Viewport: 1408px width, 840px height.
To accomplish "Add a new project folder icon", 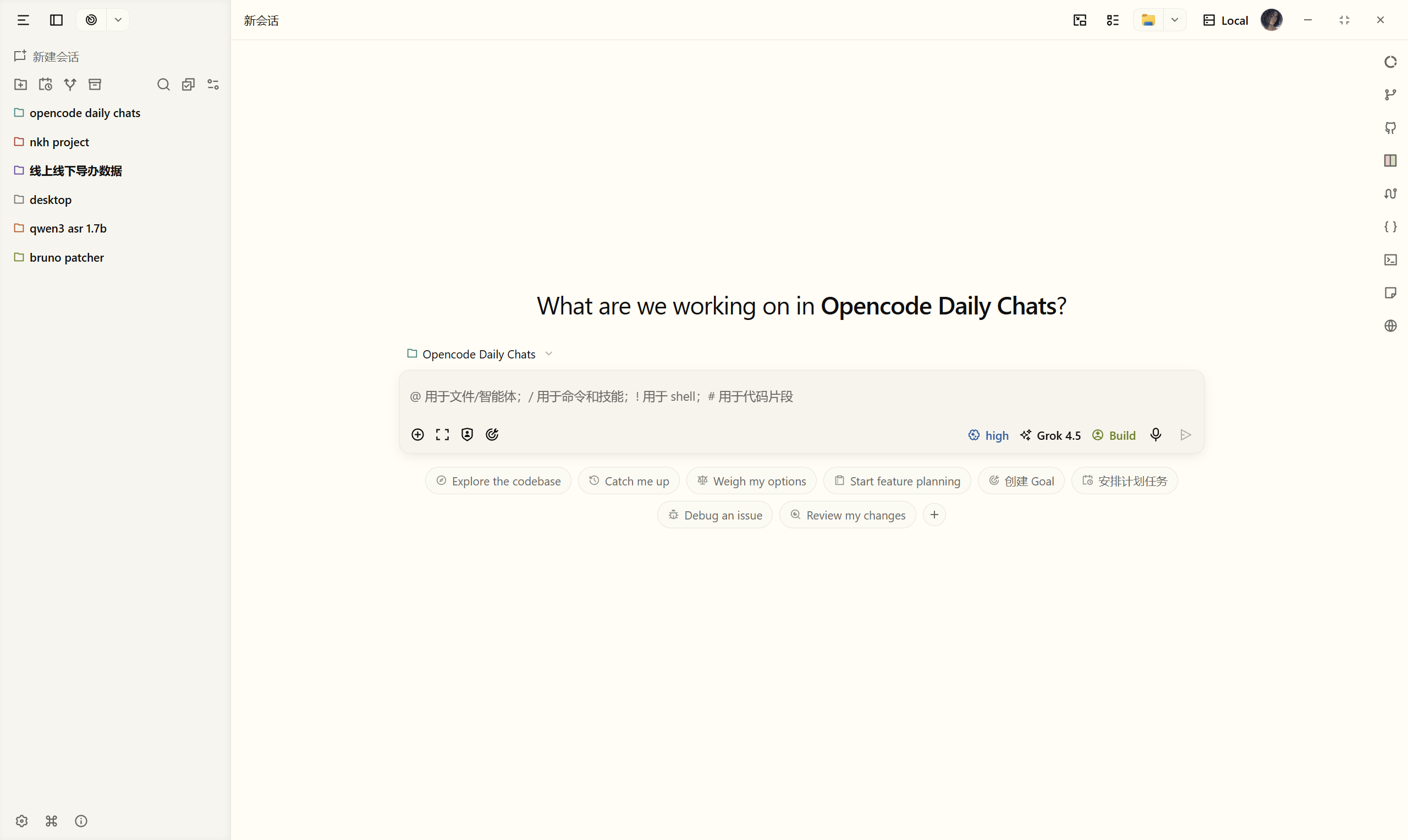I will pos(20,84).
